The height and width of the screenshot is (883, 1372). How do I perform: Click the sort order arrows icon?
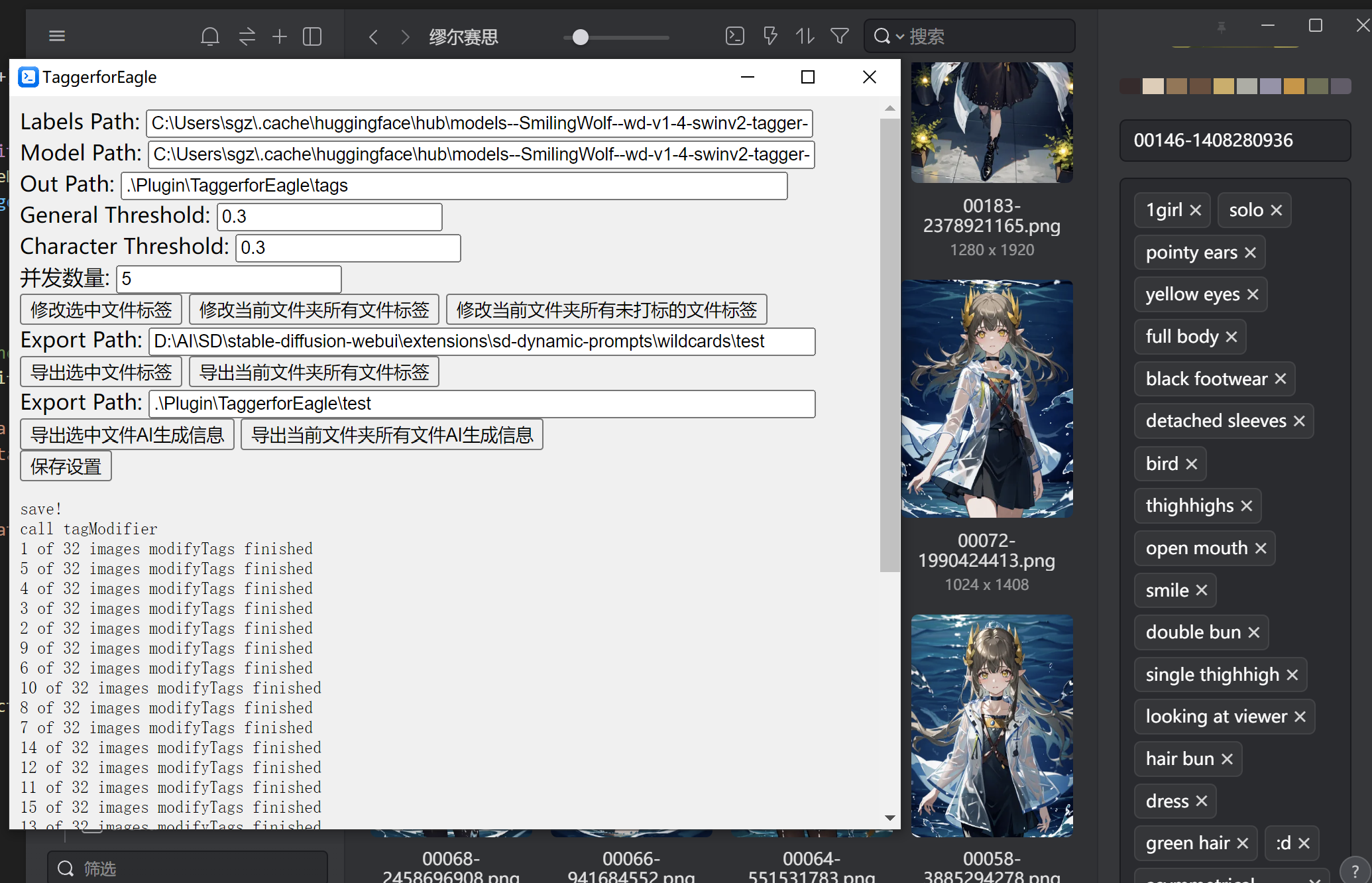click(805, 36)
